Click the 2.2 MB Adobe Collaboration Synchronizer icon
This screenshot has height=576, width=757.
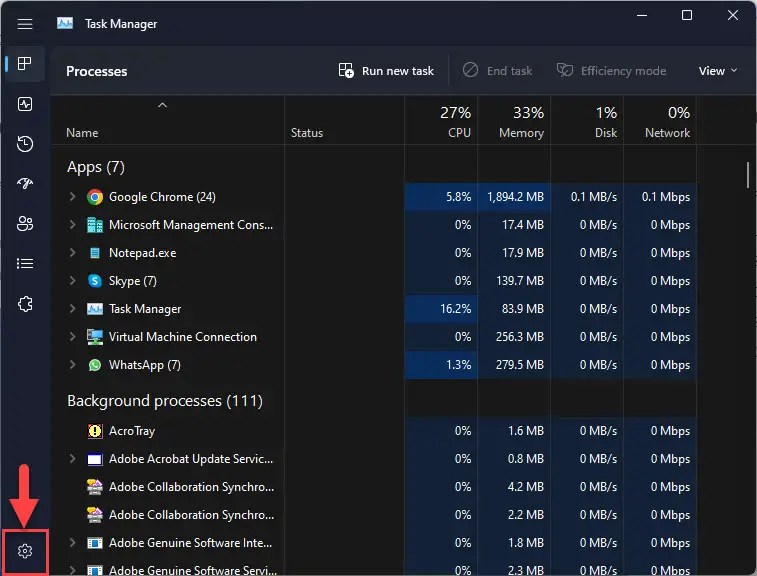point(95,515)
